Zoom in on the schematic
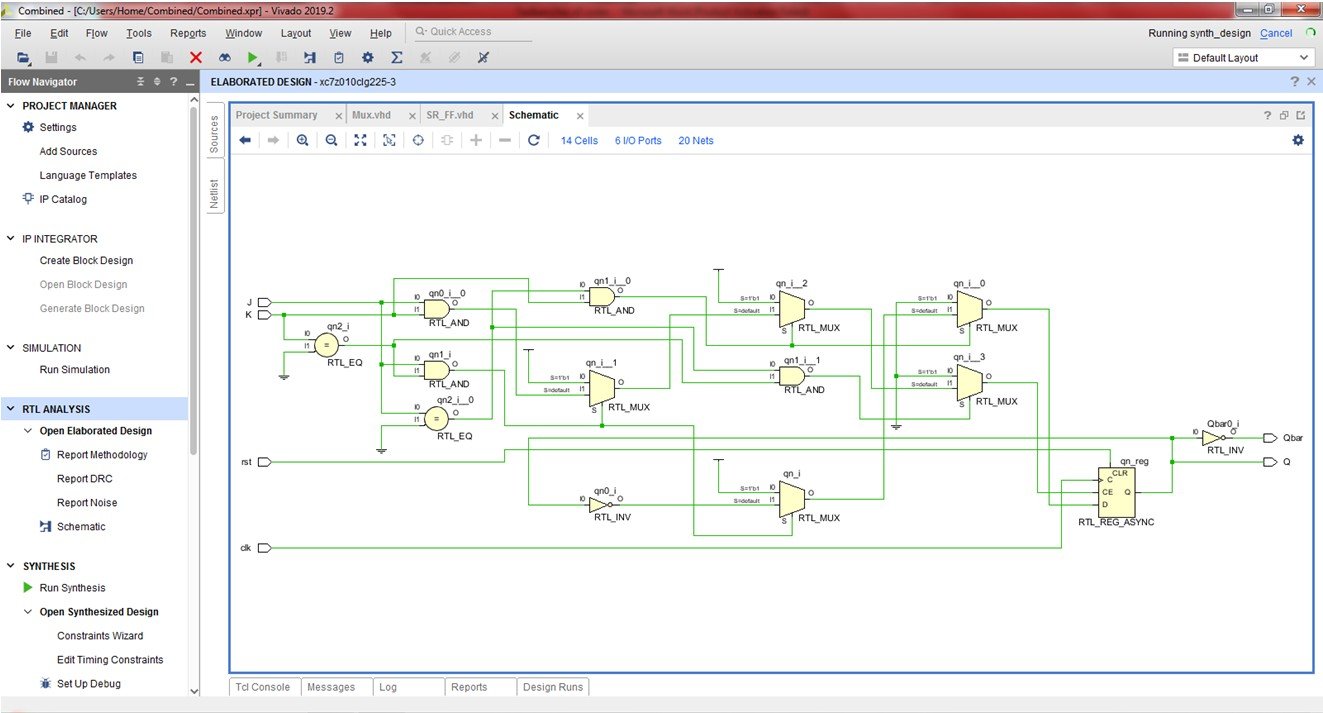The image size is (1323, 713). tap(302, 140)
